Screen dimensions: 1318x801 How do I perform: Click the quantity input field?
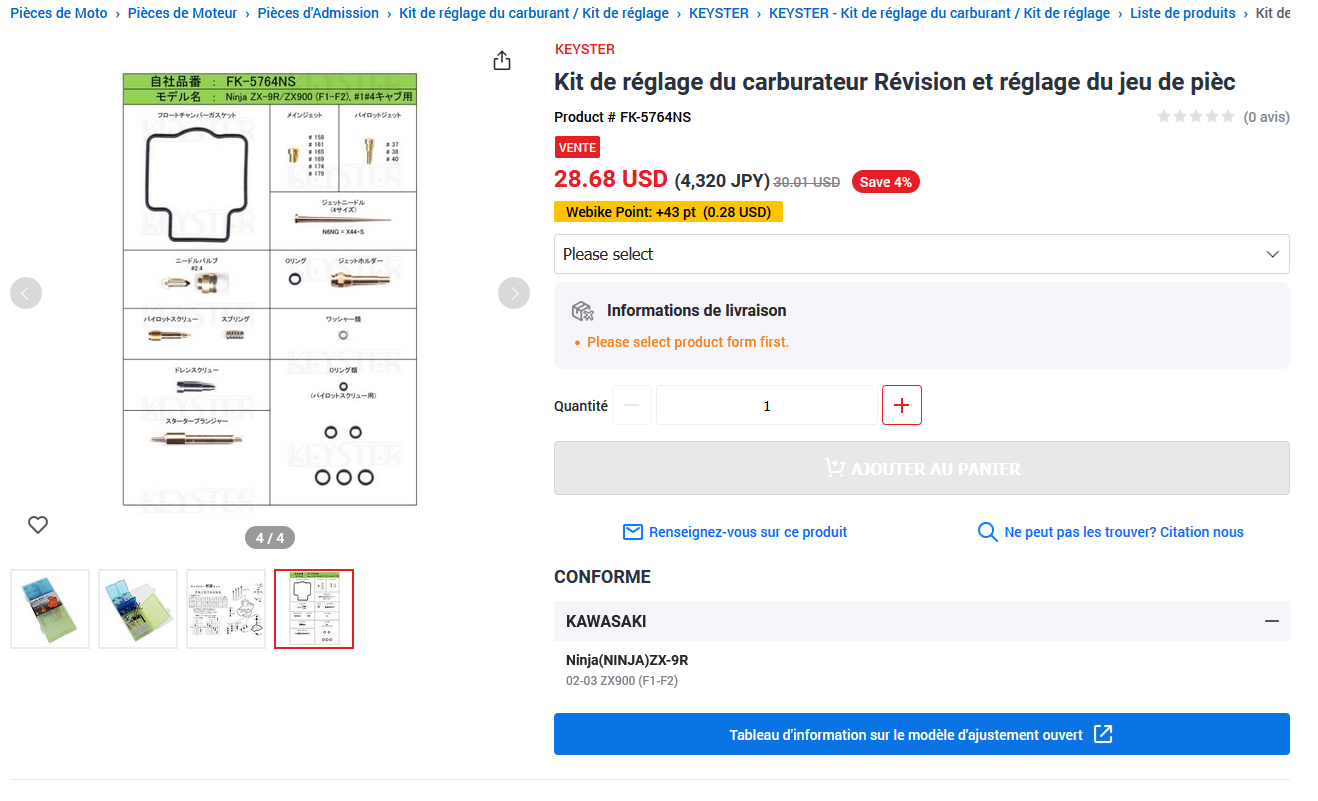tap(766, 405)
